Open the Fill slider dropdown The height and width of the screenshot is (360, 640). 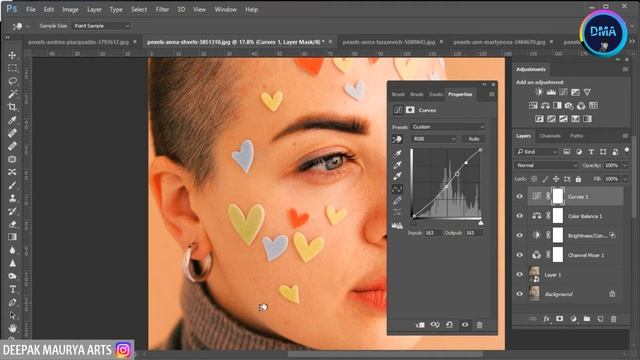pyautogui.click(x=624, y=179)
